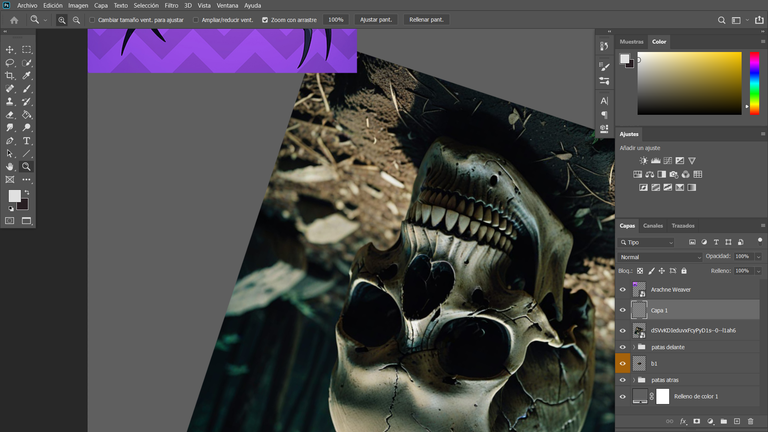This screenshot has width=768, height=432.
Task: Toggle Quick Mask mode
Action: [x=9, y=221]
